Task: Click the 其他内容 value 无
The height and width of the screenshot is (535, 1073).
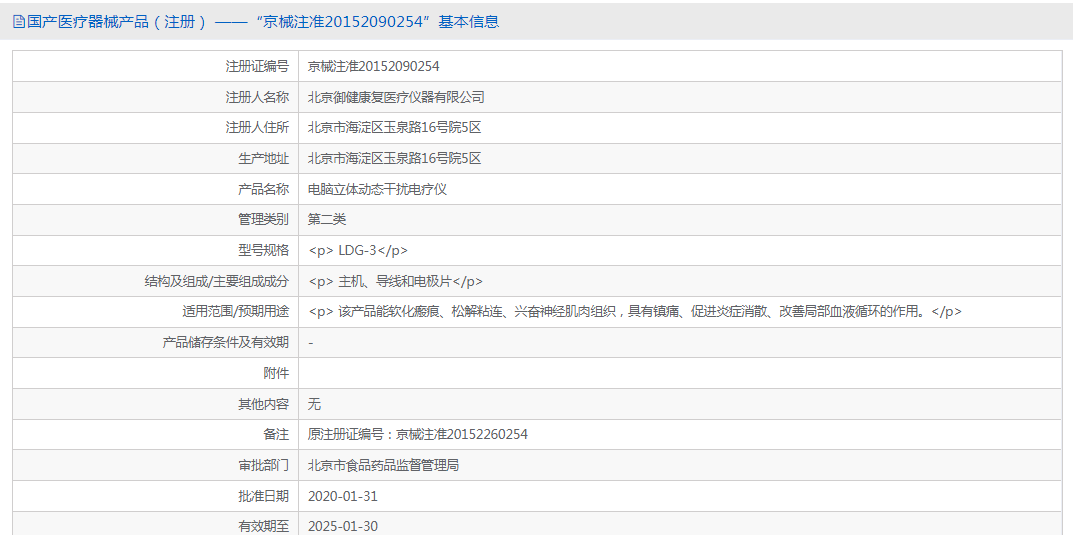Action: 315,404
